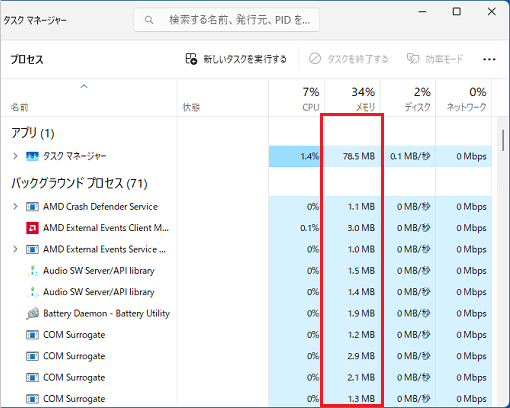Image resolution: width=510 pixels, height=408 pixels.
Task: Click the 78.5 MB memory value
Action: click(x=359, y=156)
